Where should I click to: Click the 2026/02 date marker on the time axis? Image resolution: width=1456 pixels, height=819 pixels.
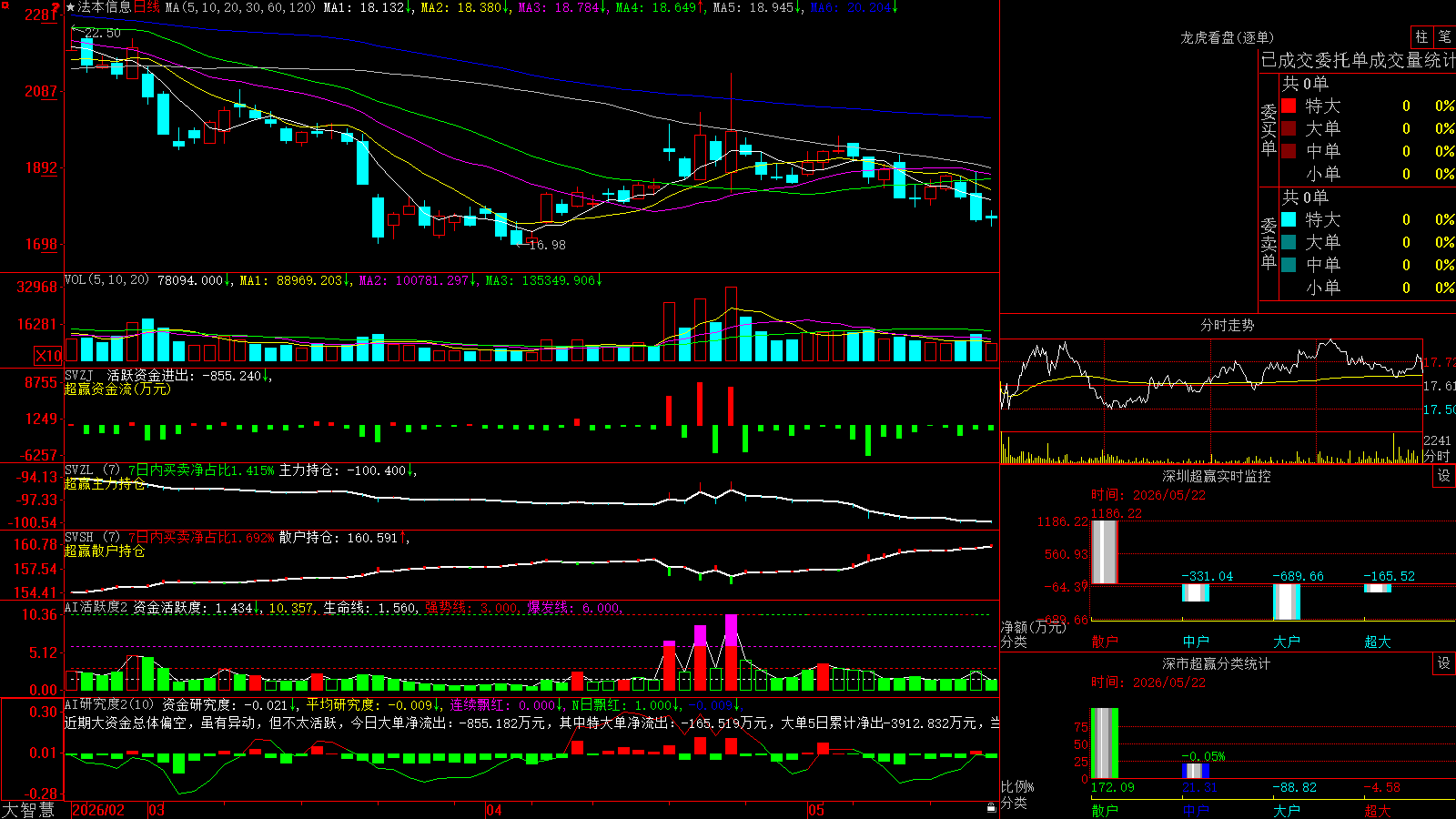[97, 810]
